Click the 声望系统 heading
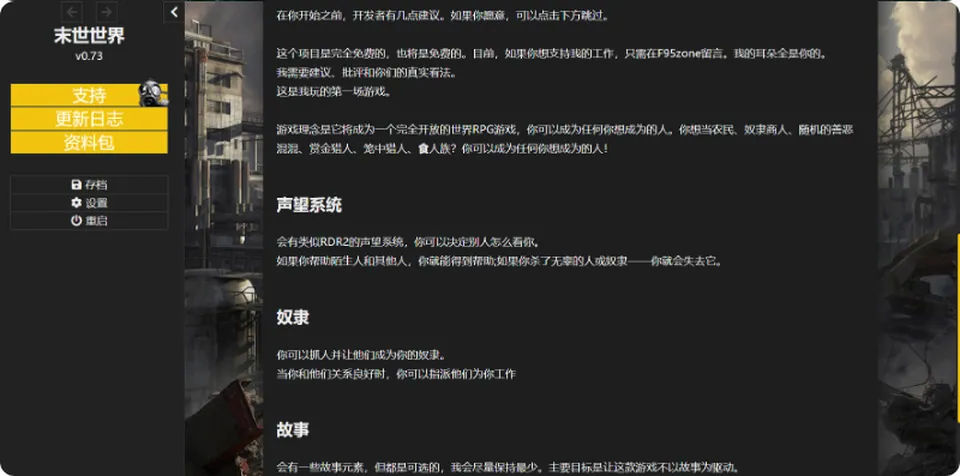The height and width of the screenshot is (476, 960). click(x=309, y=205)
